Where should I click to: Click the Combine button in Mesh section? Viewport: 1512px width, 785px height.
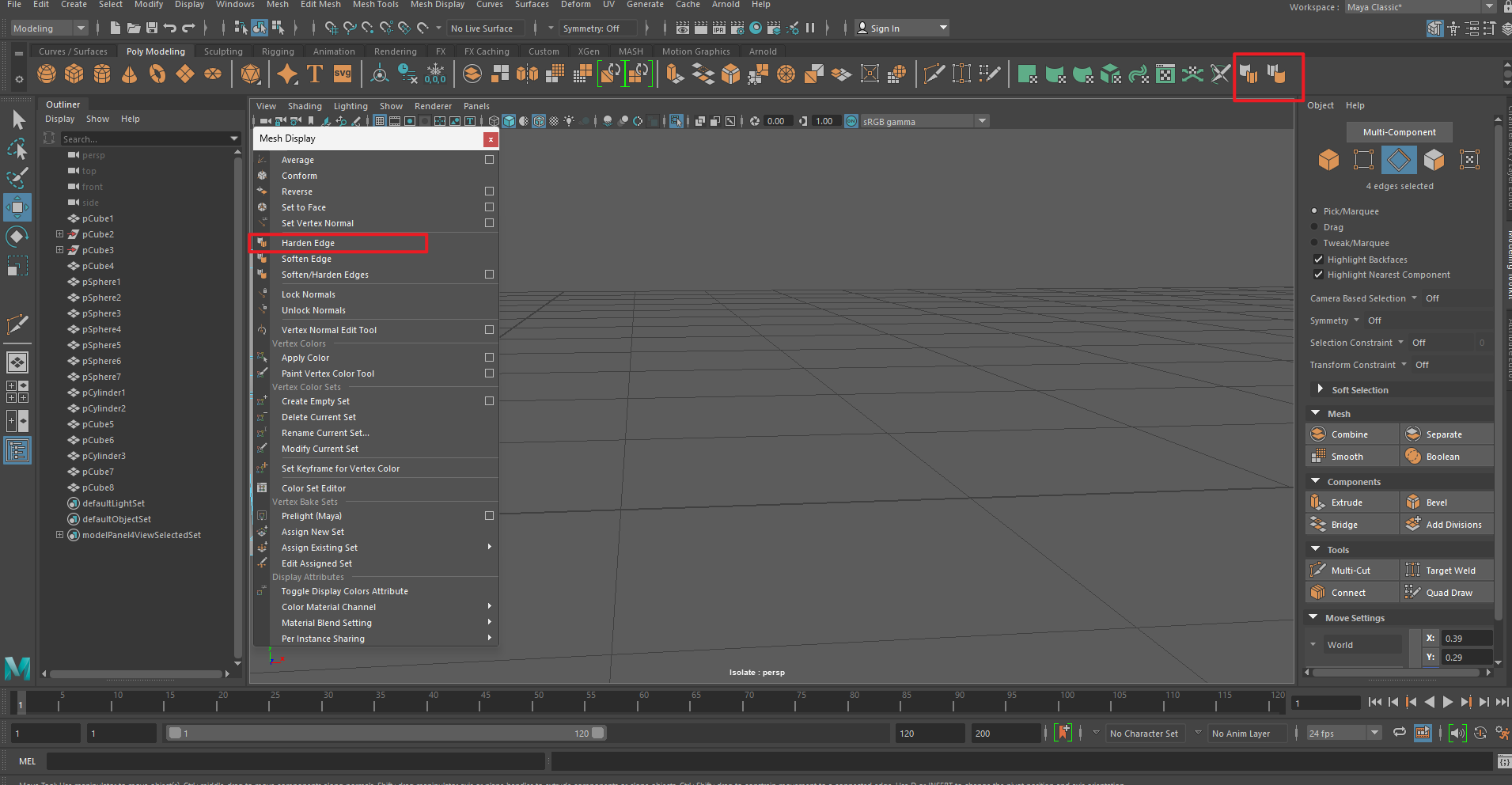point(1352,434)
